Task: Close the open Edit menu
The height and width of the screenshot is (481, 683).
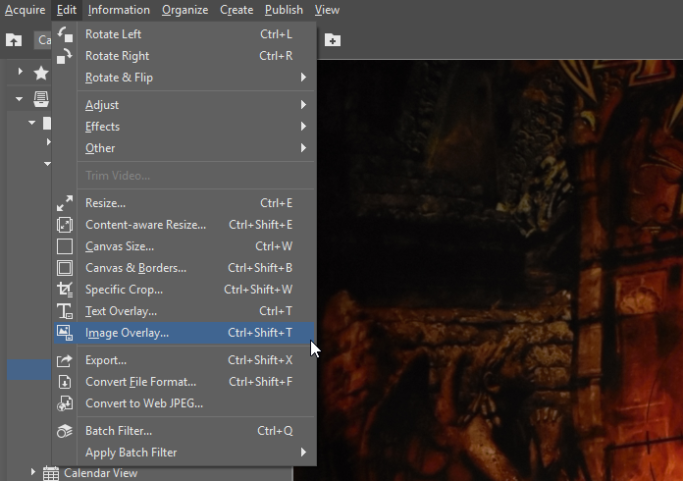Action: click(x=67, y=10)
